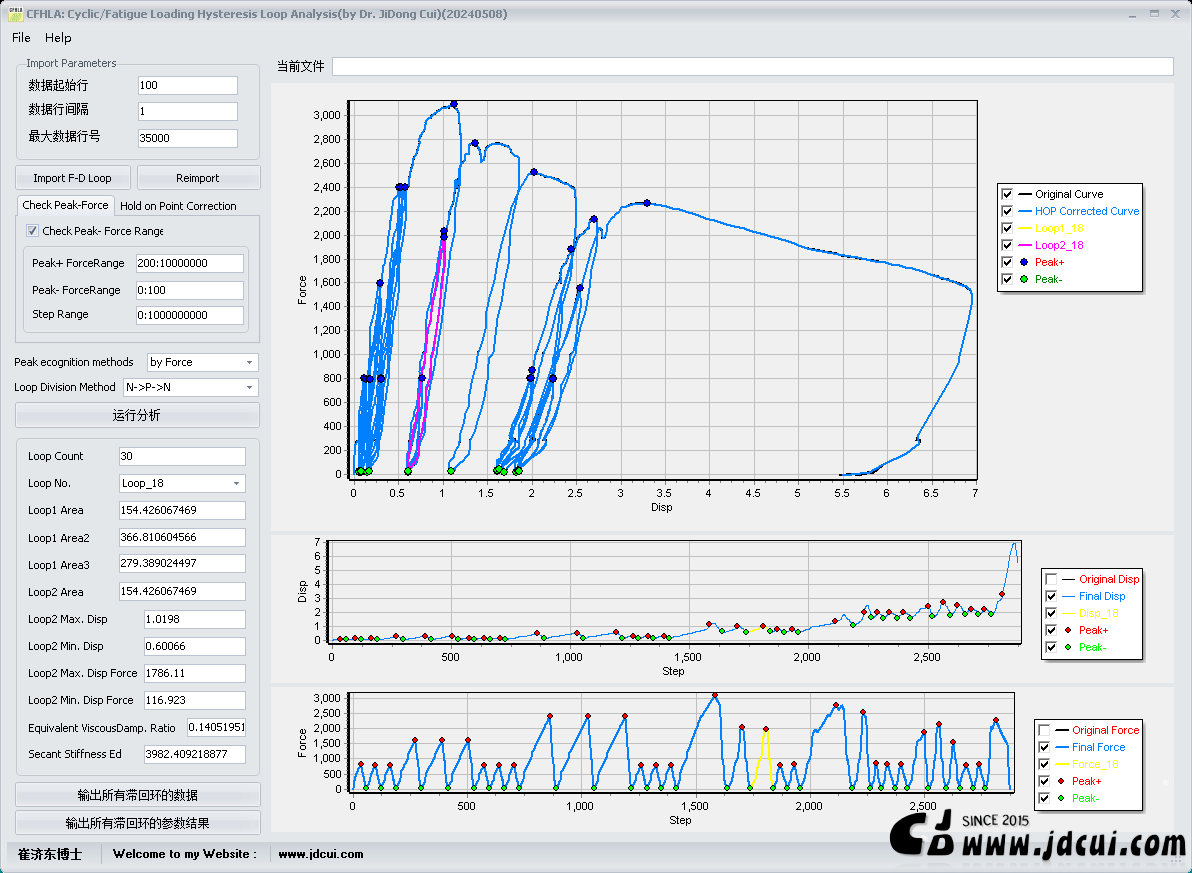Toggle HOP Corrected Curve legend checkbox

click(1007, 211)
